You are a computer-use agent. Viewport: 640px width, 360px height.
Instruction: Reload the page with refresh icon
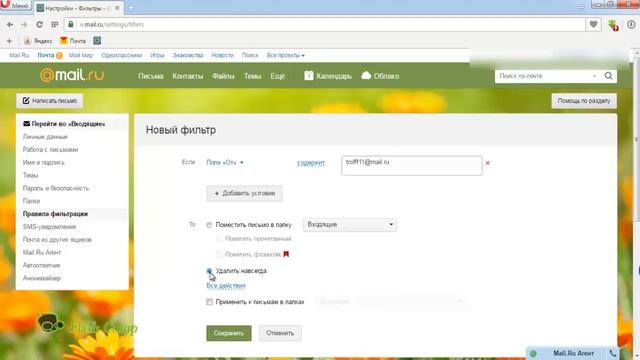(x=40, y=24)
